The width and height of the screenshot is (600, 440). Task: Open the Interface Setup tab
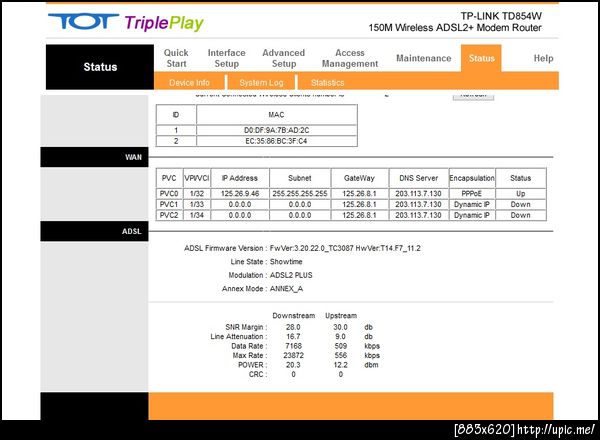click(227, 58)
